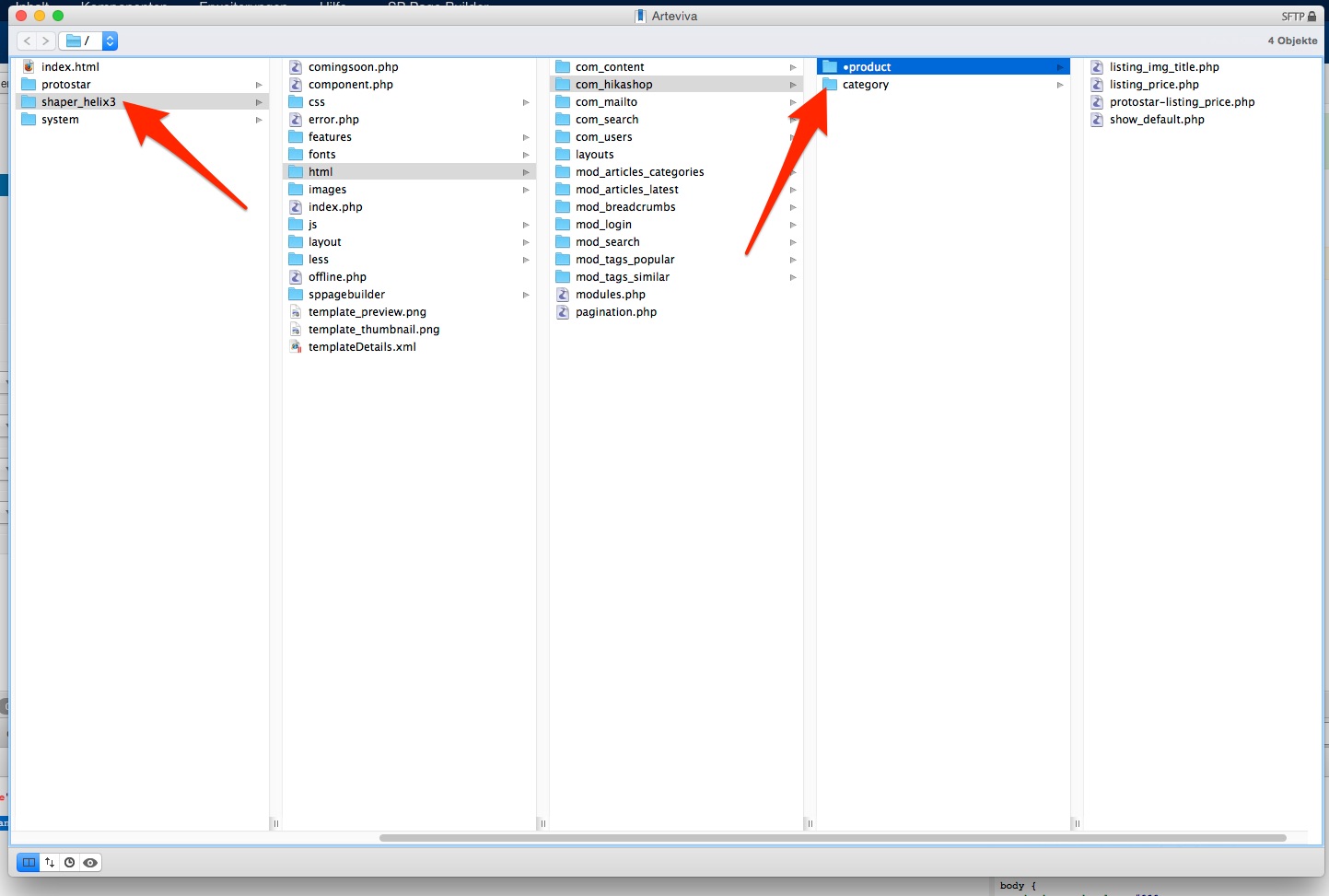
Task: Select the shaper_helix3 folder name
Action: pyautogui.click(x=78, y=102)
